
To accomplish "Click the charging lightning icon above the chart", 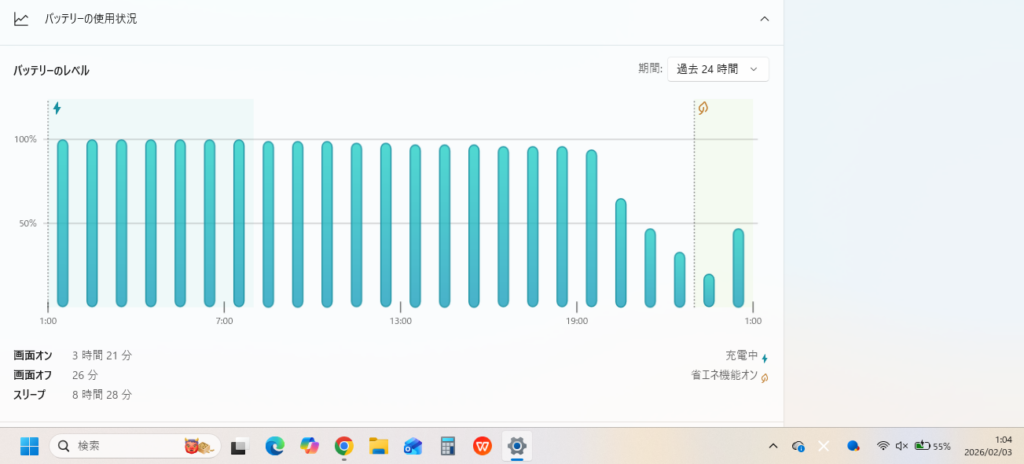I will [x=57, y=108].
